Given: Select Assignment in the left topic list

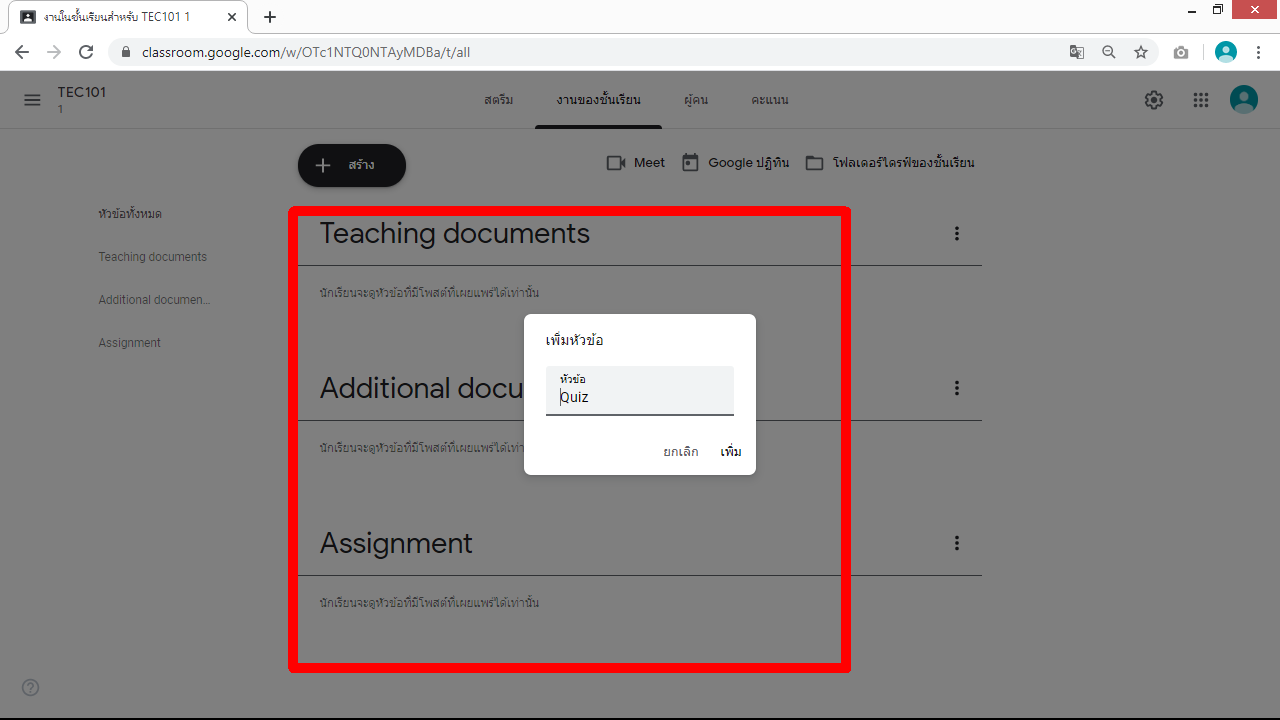Looking at the screenshot, I should click(x=129, y=343).
